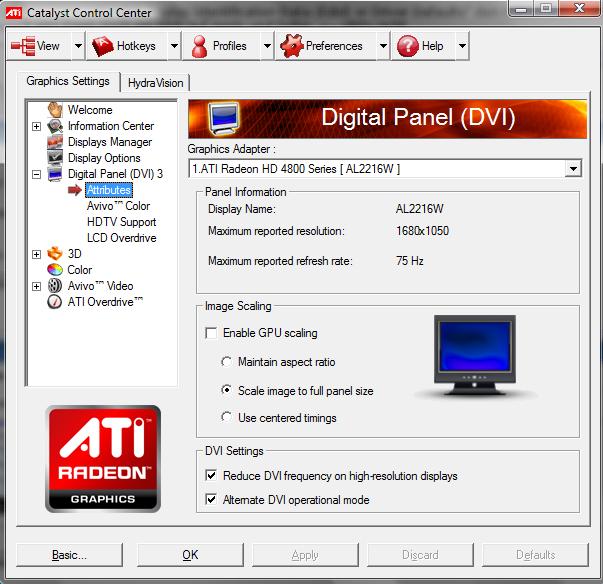Screen dimensions: 603x584
Task: Click the Preferences gear icon
Action: 292,46
